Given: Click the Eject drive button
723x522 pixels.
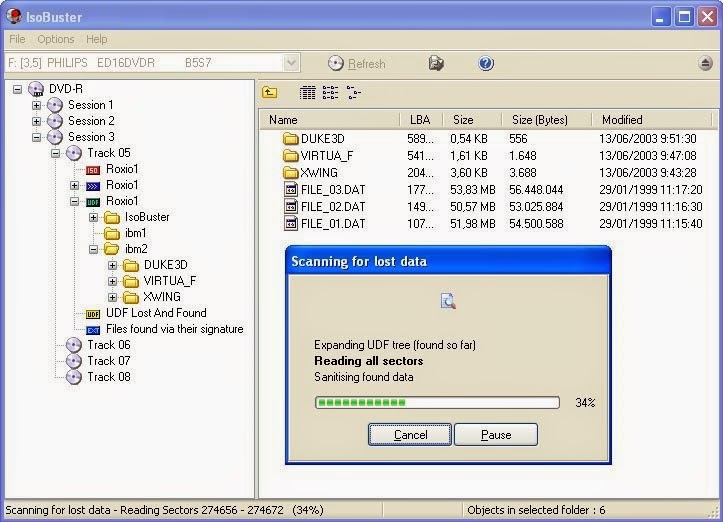Looking at the screenshot, I should (x=705, y=63).
